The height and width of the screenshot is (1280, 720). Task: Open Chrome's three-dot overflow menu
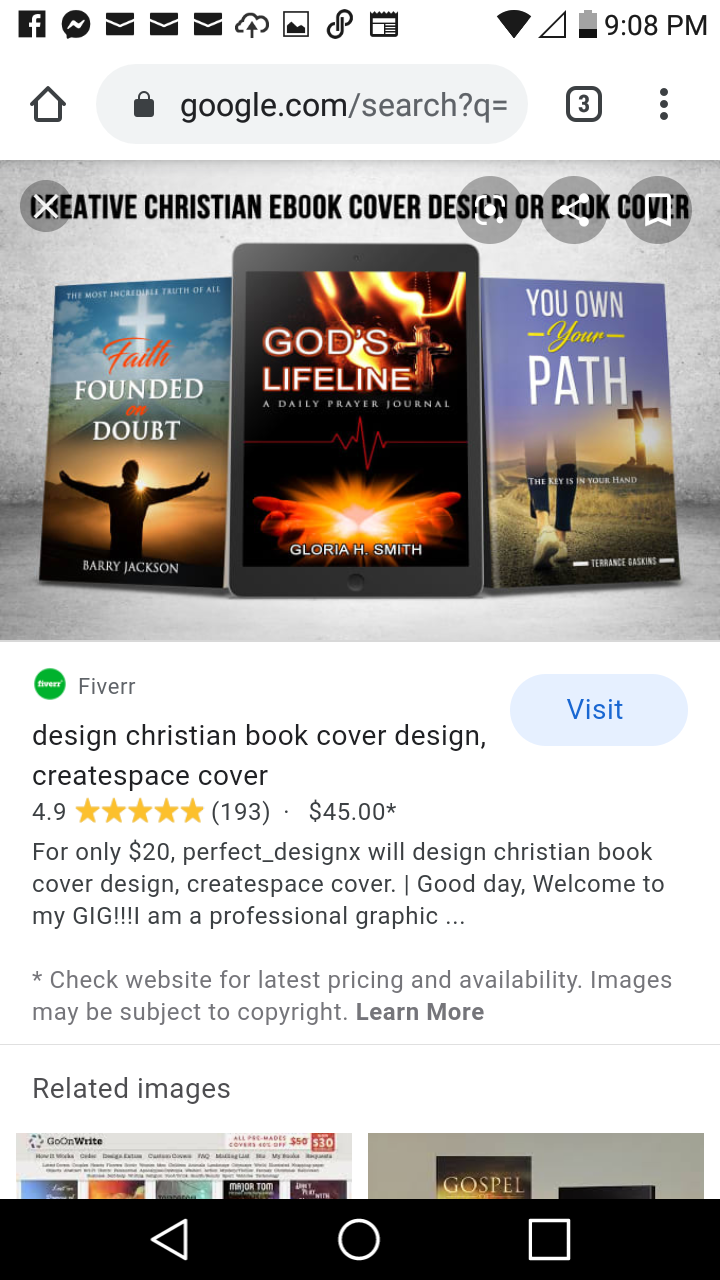(x=664, y=104)
